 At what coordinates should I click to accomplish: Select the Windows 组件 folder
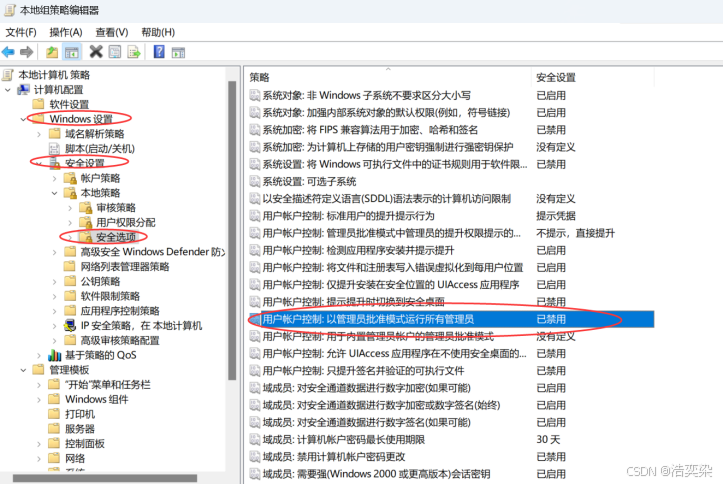pyautogui.click(x=97, y=399)
